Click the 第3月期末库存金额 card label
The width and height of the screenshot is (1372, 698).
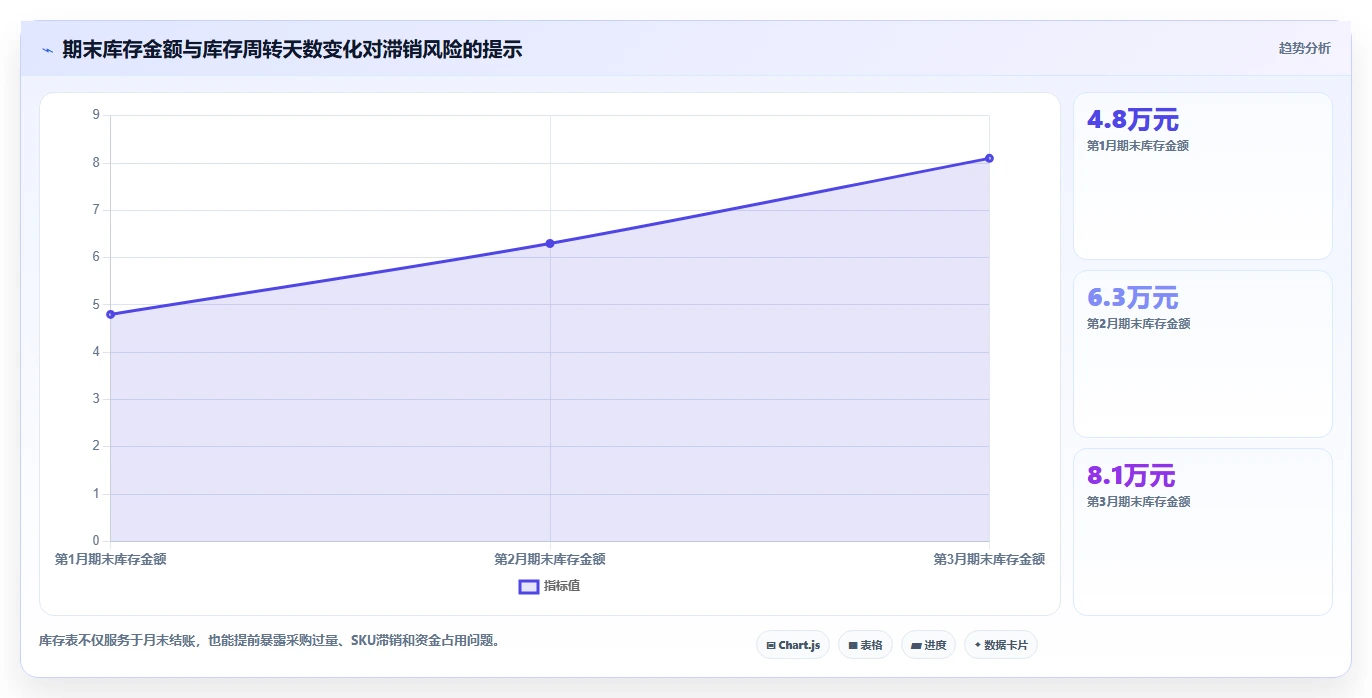click(x=1138, y=502)
